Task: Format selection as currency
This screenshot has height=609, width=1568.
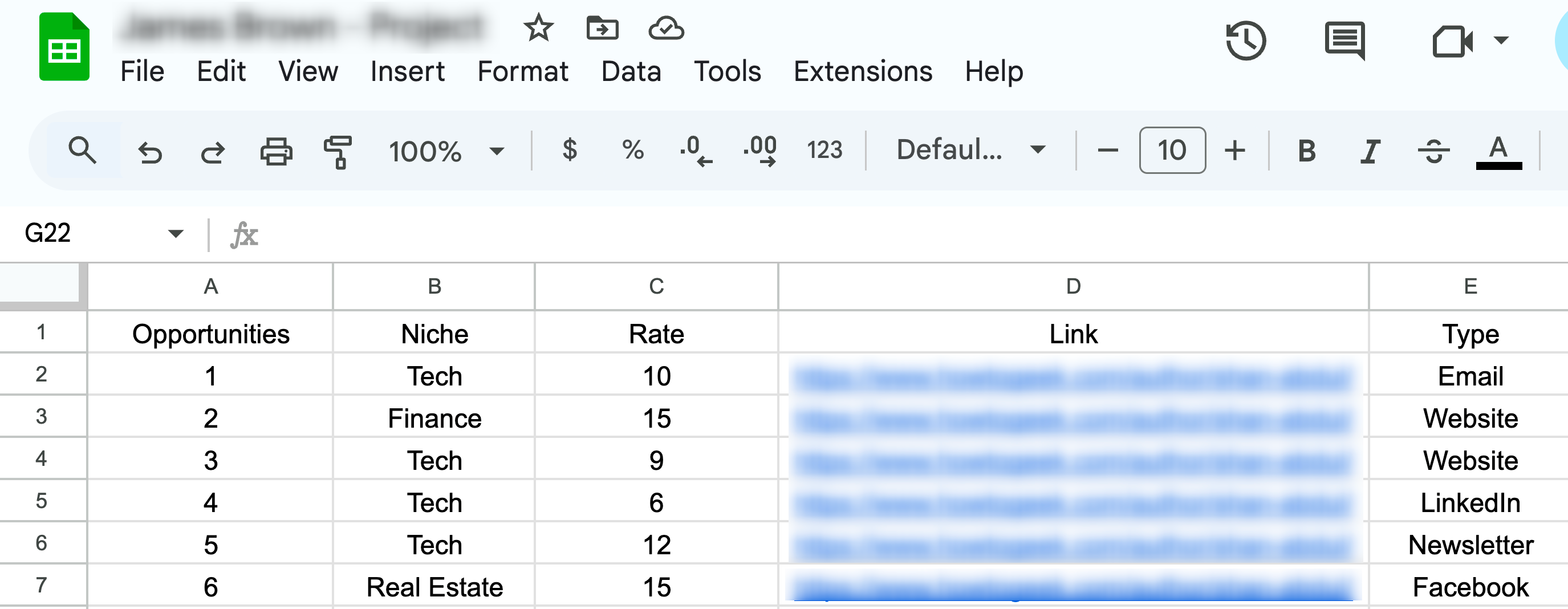Action: [x=570, y=150]
